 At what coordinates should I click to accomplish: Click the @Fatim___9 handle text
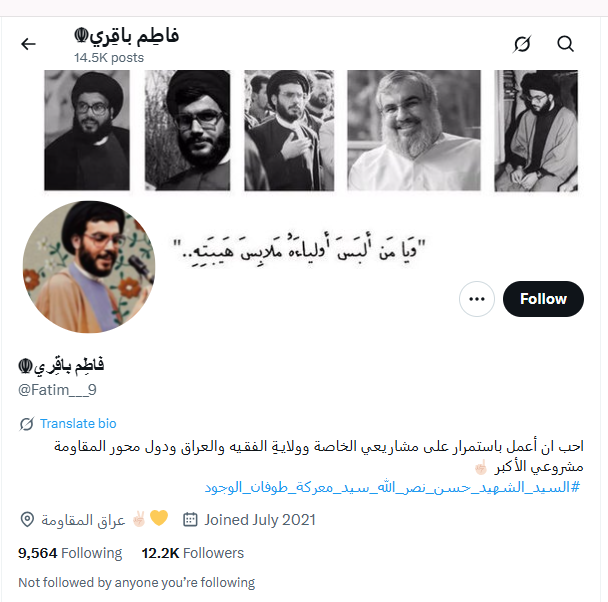57,390
